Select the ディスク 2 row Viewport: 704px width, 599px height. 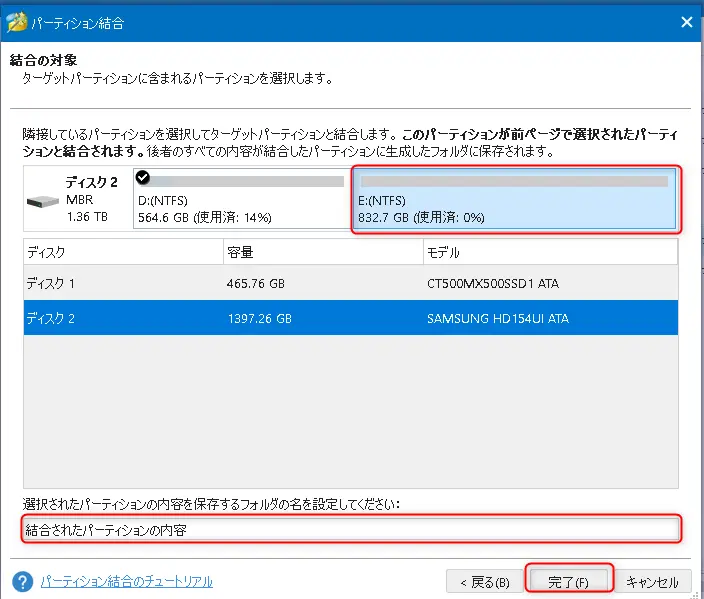point(351,318)
